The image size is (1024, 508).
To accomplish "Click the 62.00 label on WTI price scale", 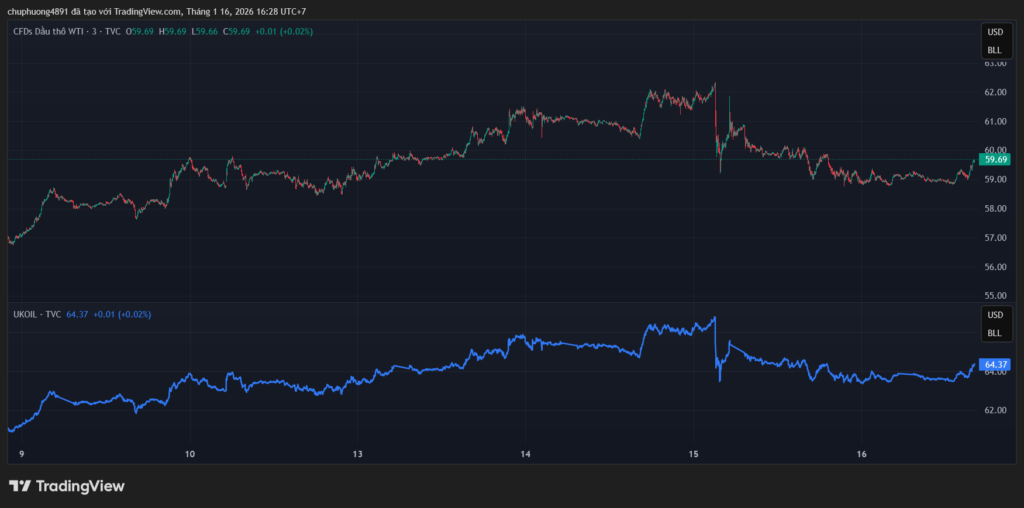I will [x=995, y=93].
